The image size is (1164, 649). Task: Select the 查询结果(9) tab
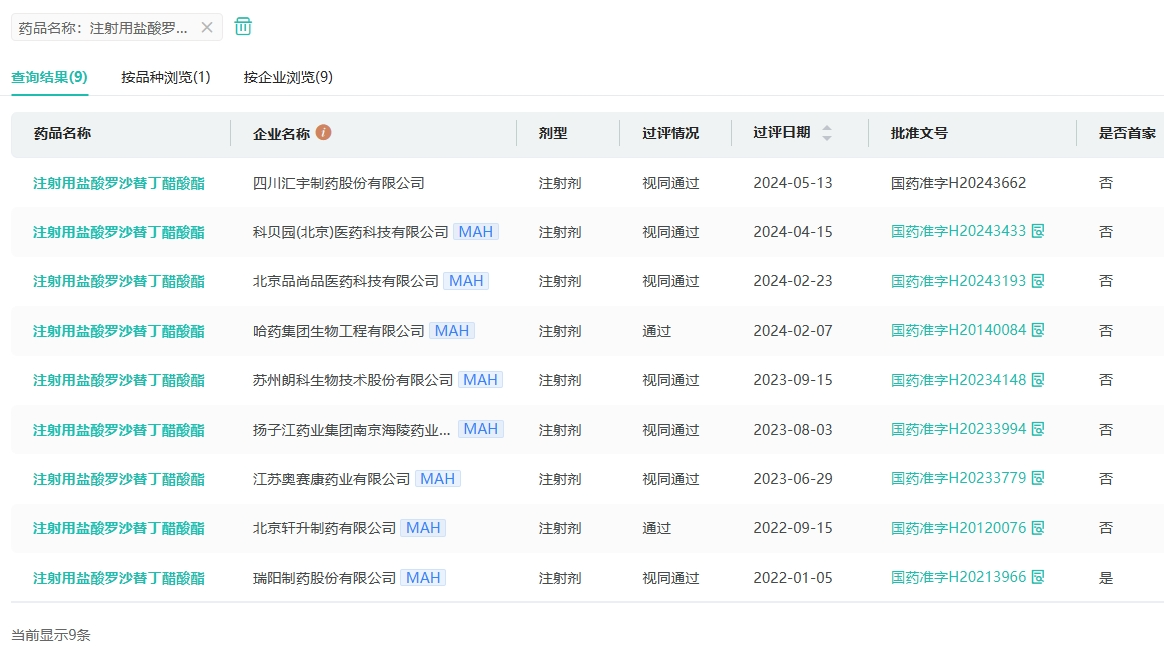(x=49, y=77)
